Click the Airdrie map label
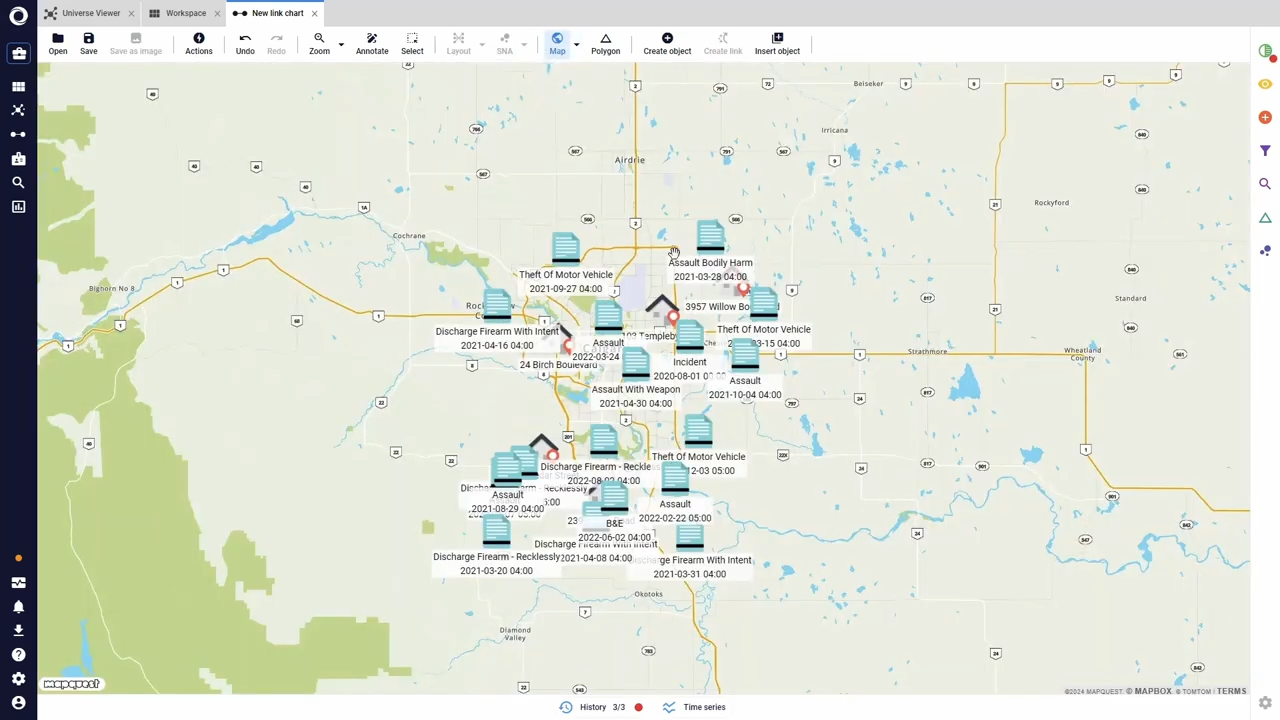 [630, 160]
